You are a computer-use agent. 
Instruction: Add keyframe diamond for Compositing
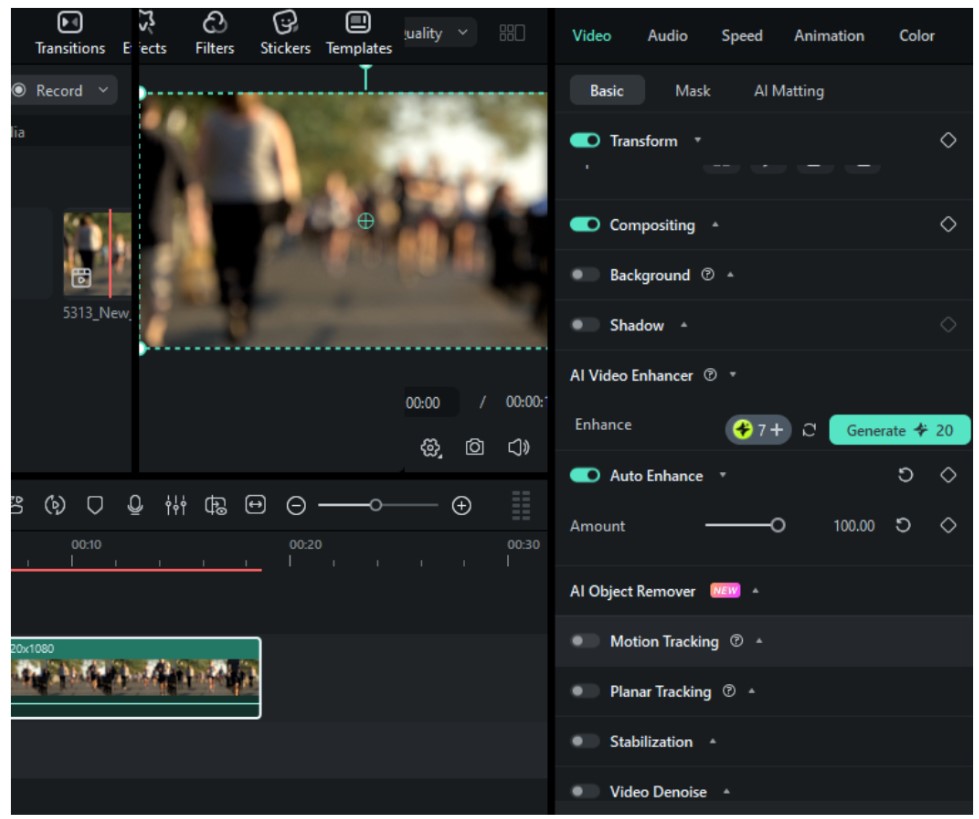[948, 225]
